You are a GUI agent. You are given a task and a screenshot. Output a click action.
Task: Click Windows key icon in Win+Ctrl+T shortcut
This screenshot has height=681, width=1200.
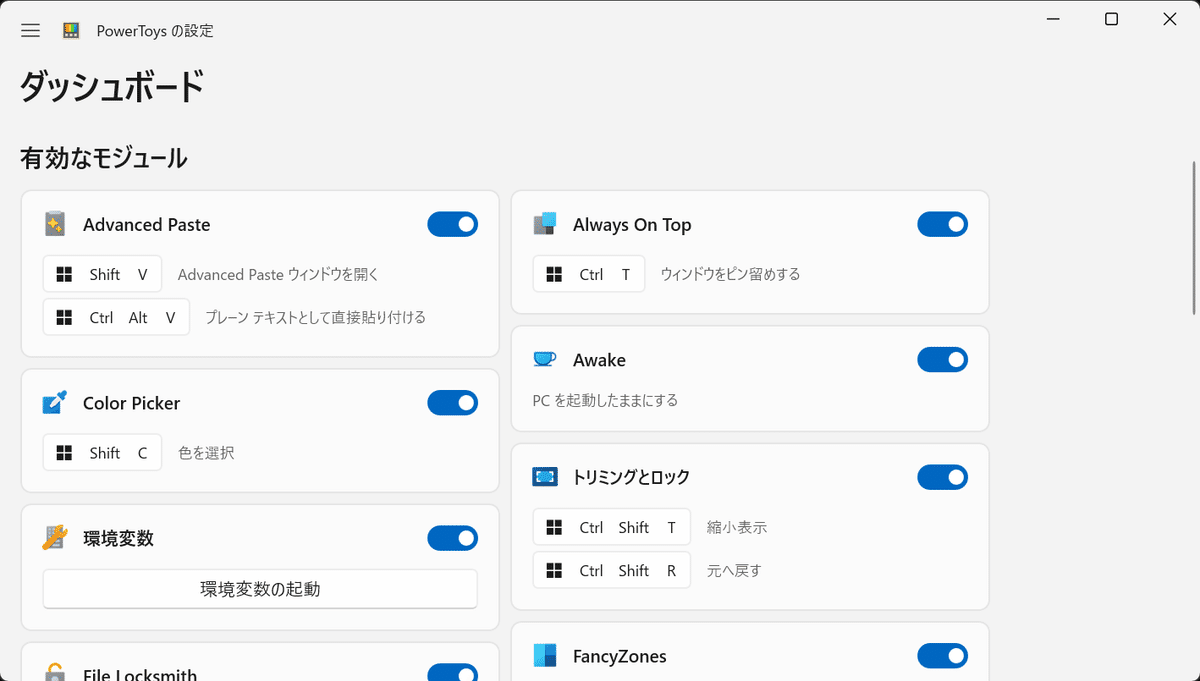(555, 274)
